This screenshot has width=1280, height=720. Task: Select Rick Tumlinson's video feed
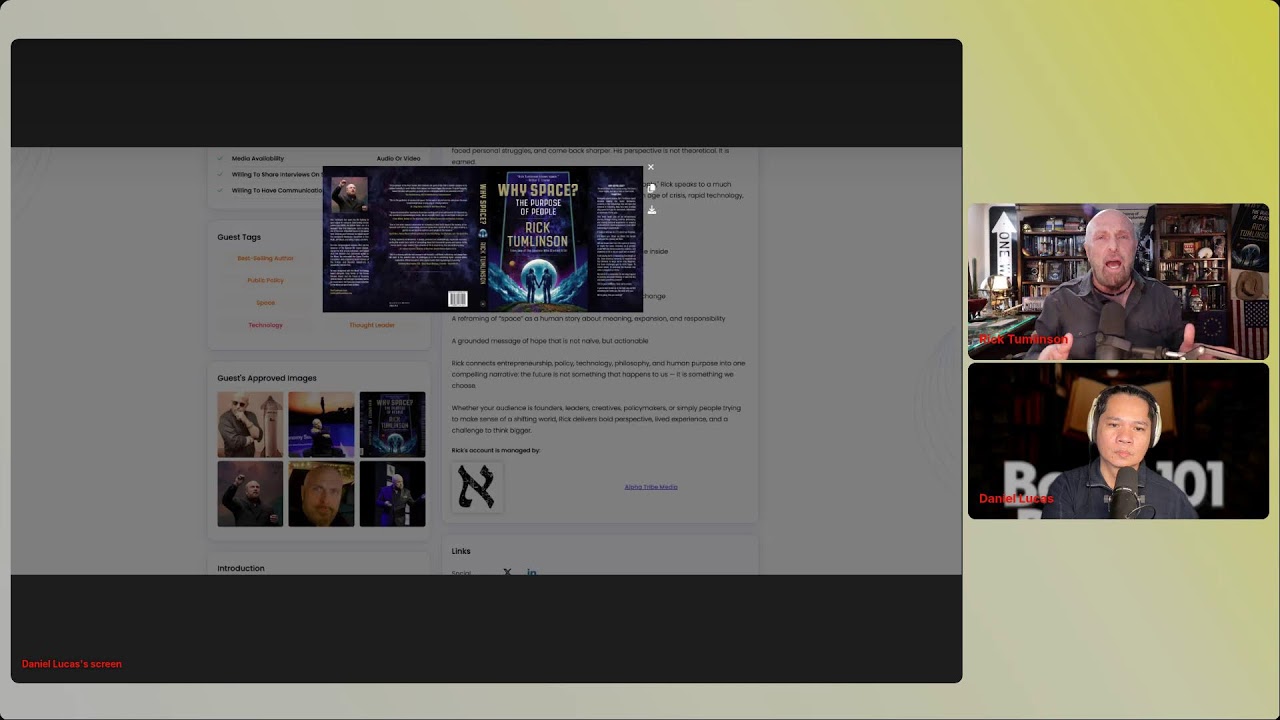click(x=1118, y=282)
